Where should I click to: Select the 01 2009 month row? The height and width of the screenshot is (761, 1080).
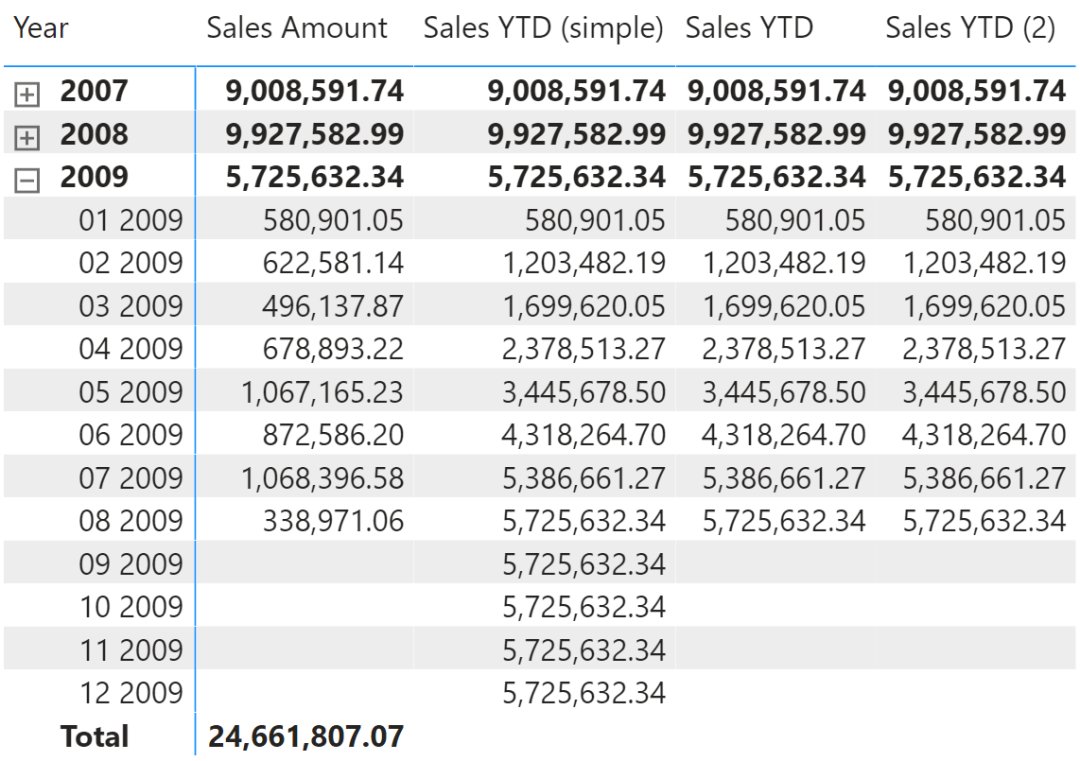tap(131, 220)
